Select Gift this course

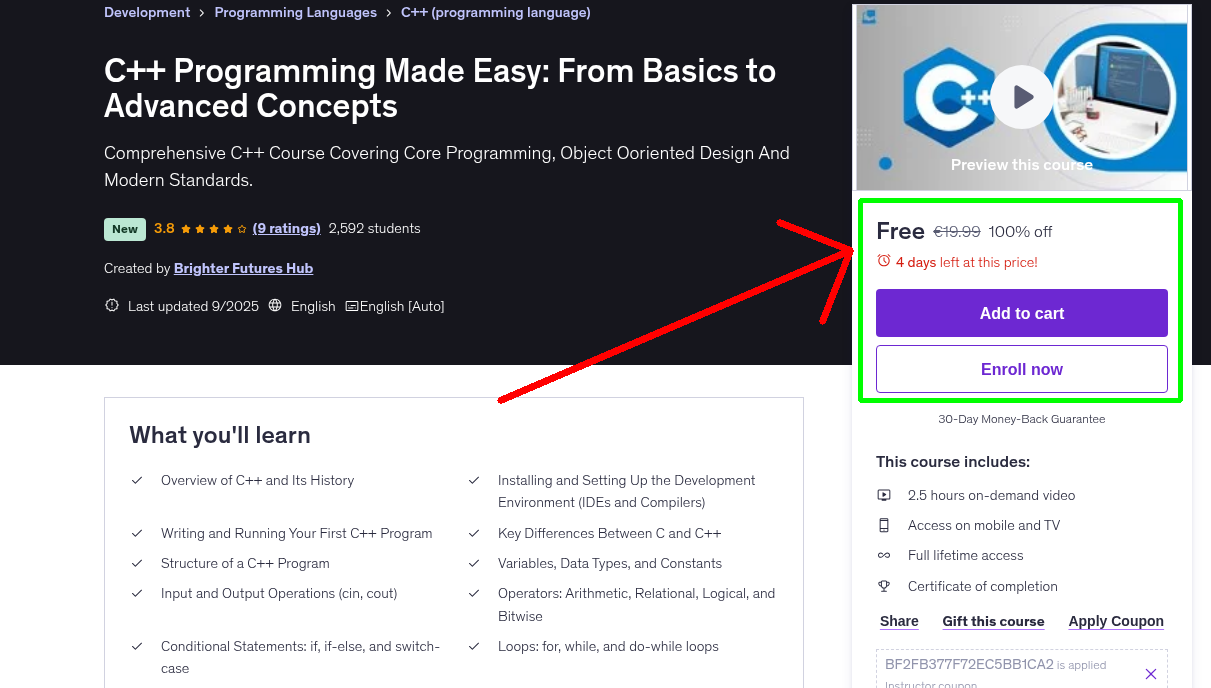point(993,620)
